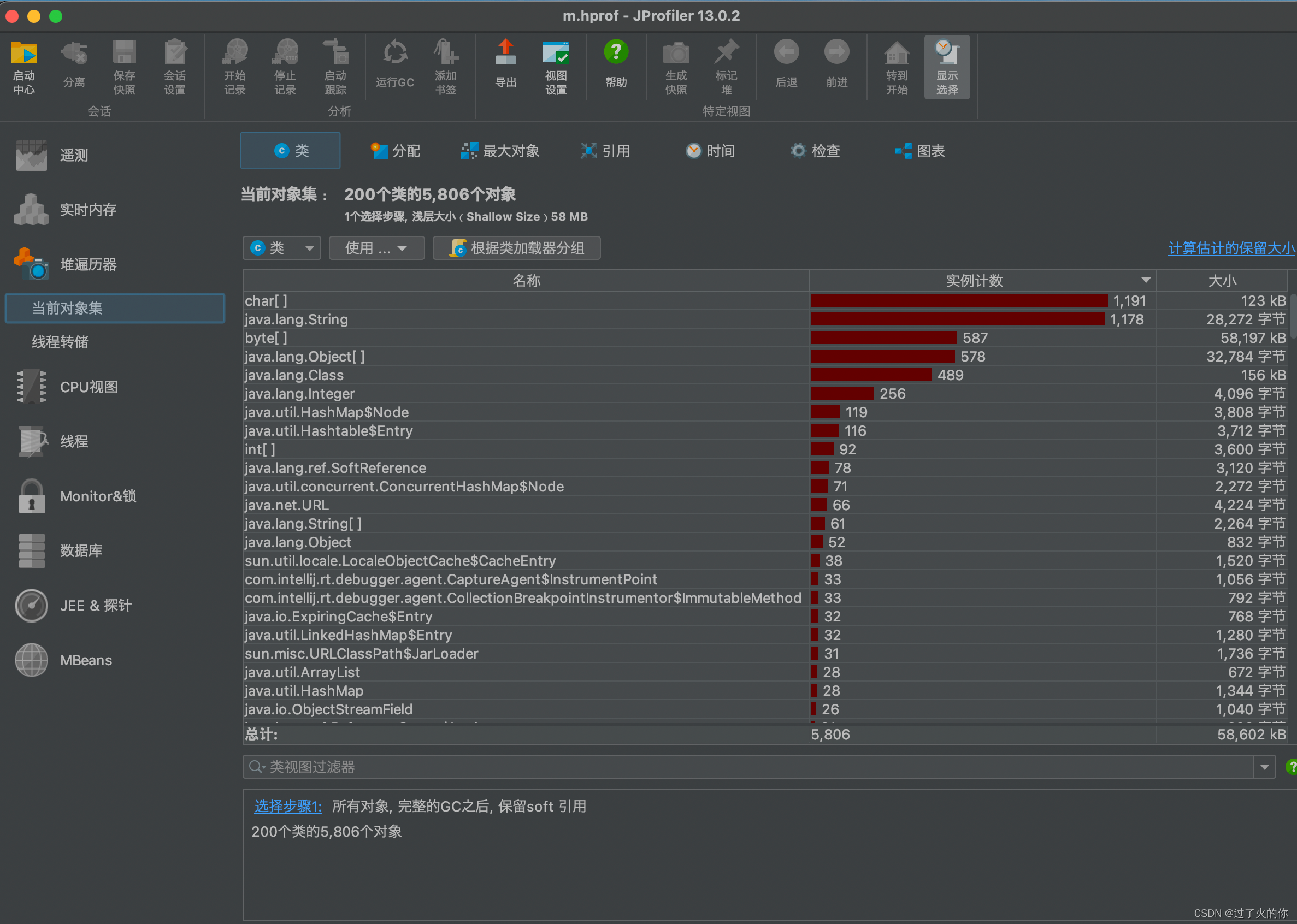Select the java.net.URL row
The image size is (1297, 924).
click(765, 505)
